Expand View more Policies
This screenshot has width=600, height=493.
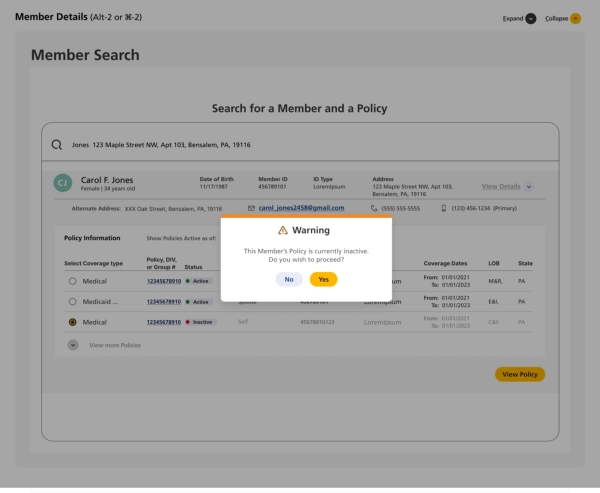73,345
